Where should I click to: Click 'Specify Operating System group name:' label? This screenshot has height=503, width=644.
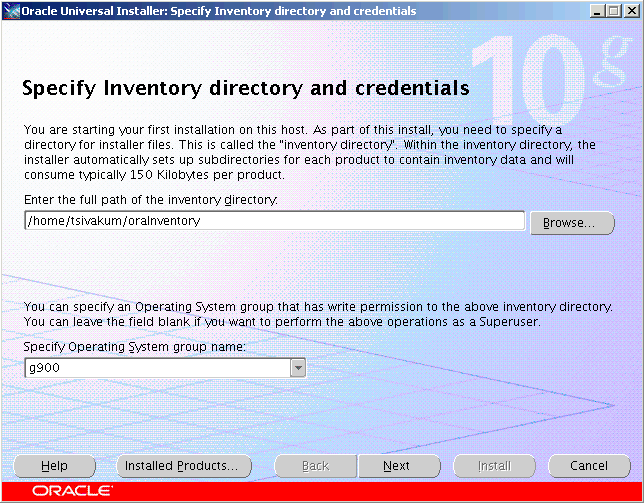click(x=134, y=347)
